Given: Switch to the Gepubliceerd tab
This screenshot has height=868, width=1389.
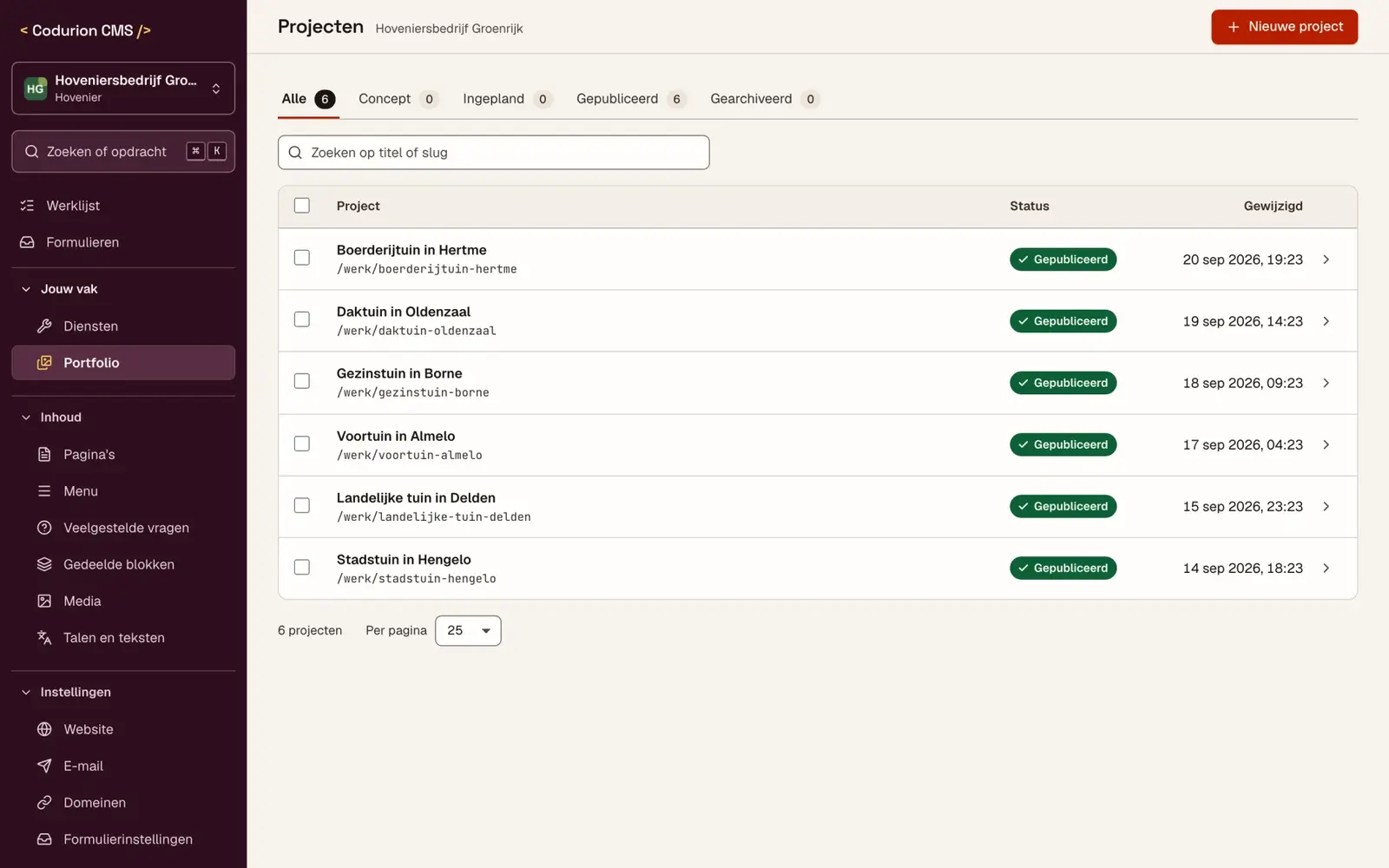Looking at the screenshot, I should [x=630, y=99].
